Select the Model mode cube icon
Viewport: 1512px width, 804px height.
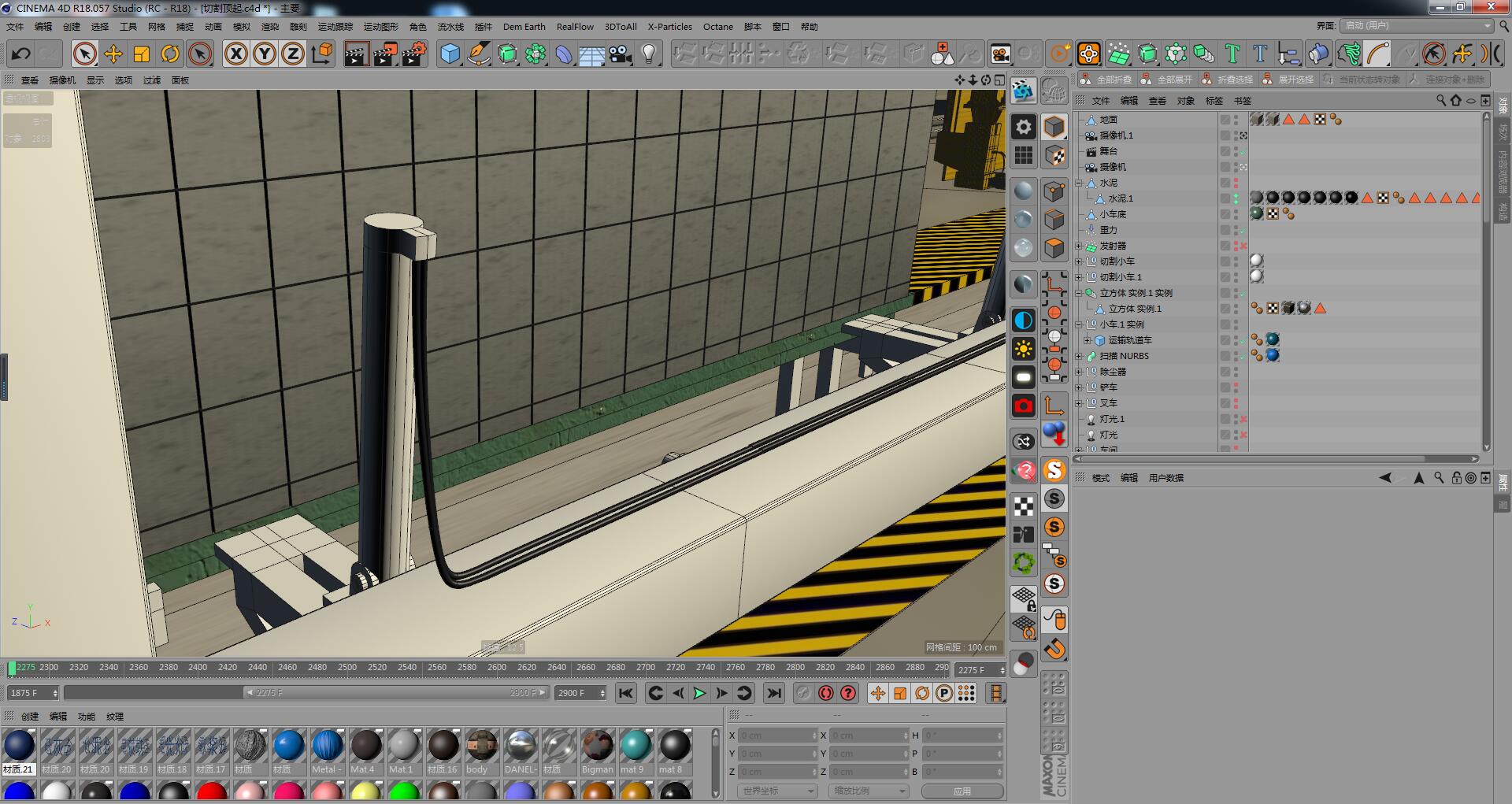[1054, 126]
